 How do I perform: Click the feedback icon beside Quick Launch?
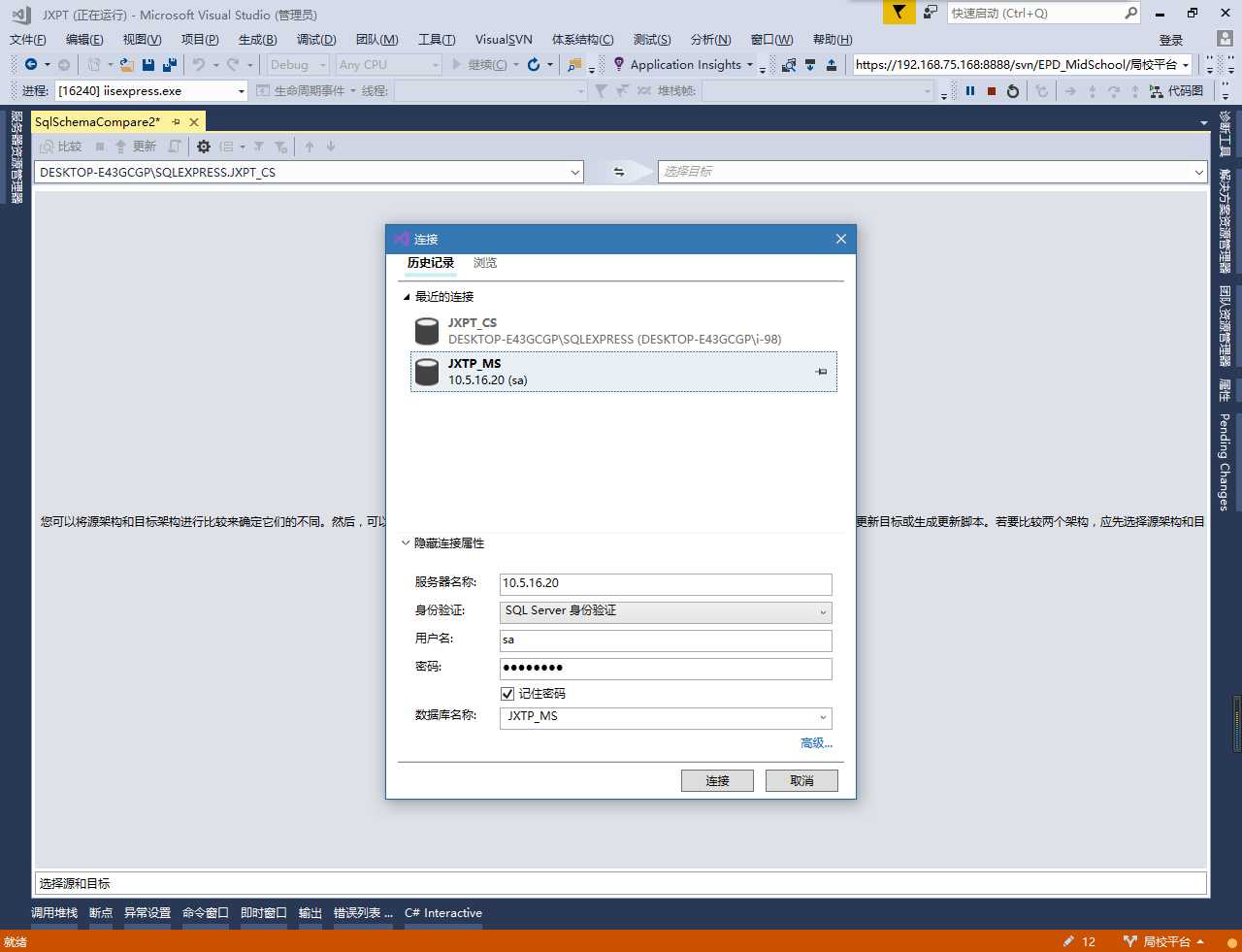pos(931,13)
